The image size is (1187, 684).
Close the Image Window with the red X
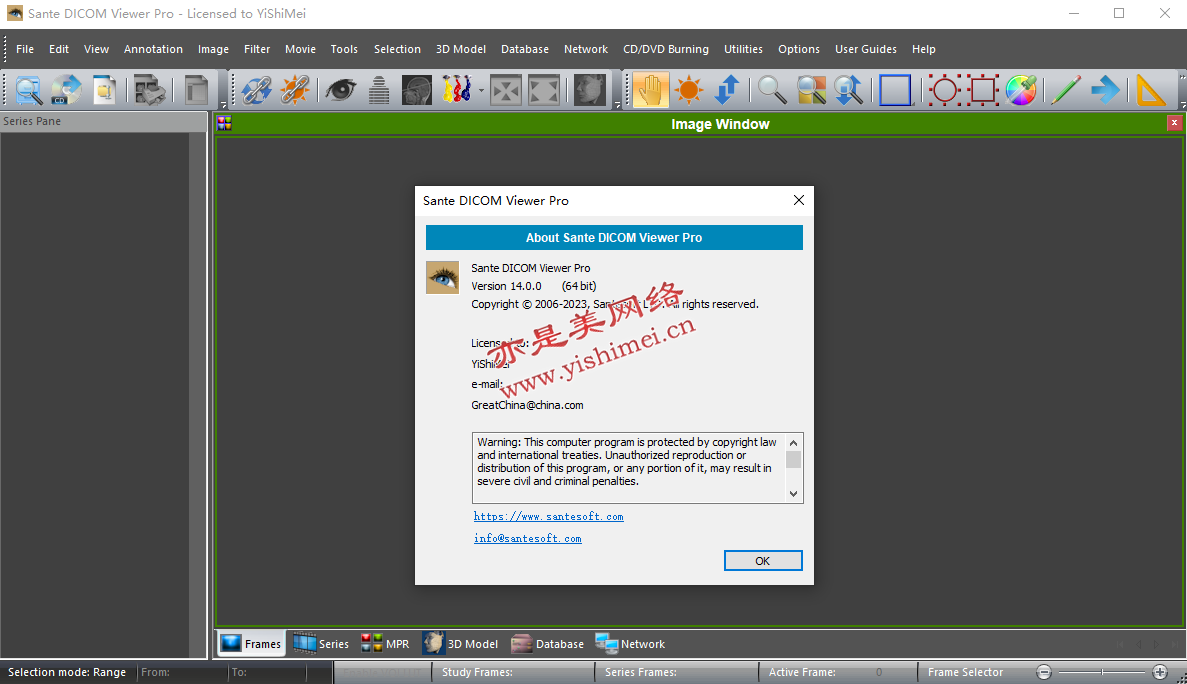point(1174,123)
